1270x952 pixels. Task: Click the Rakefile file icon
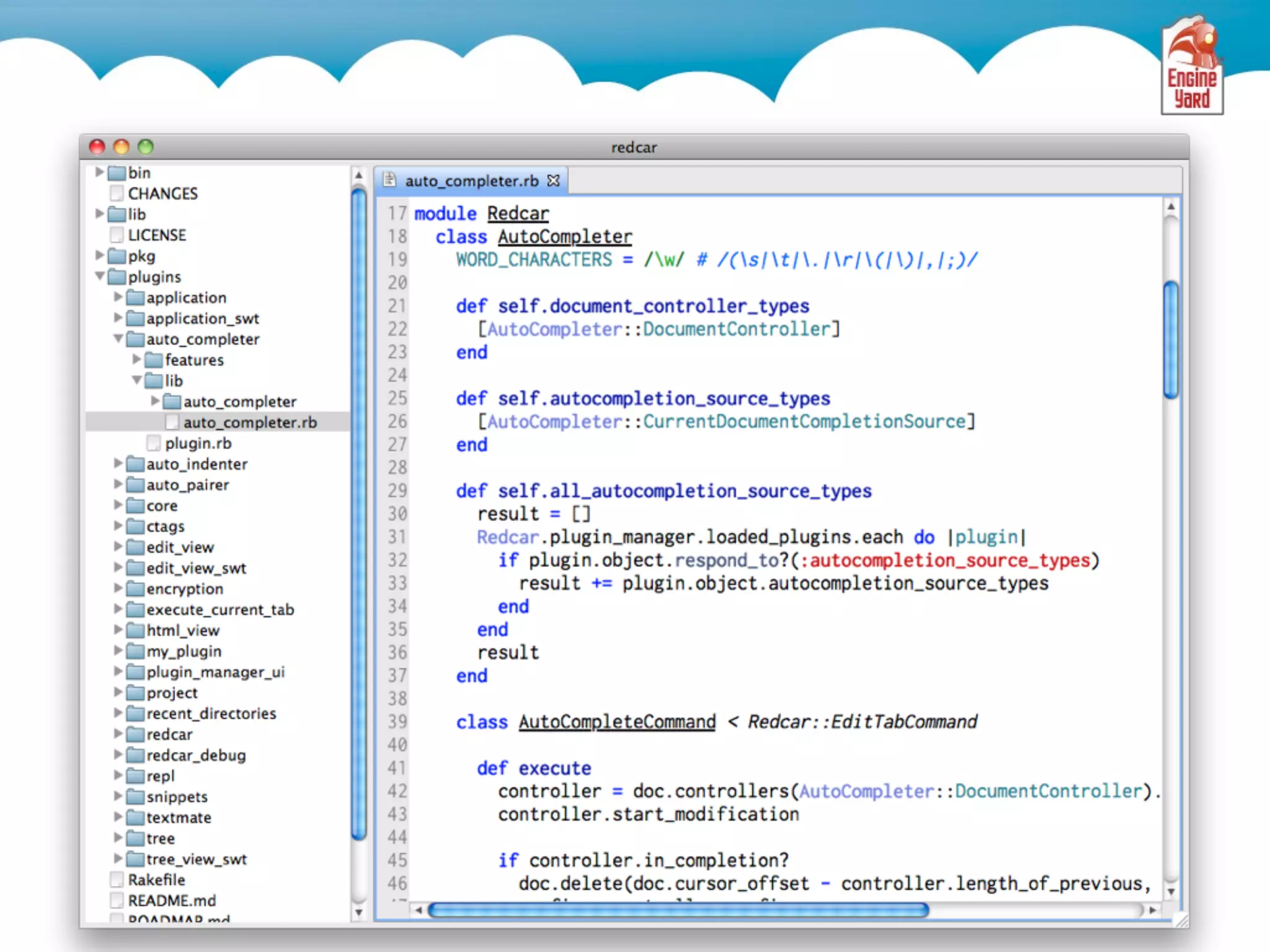pos(116,879)
